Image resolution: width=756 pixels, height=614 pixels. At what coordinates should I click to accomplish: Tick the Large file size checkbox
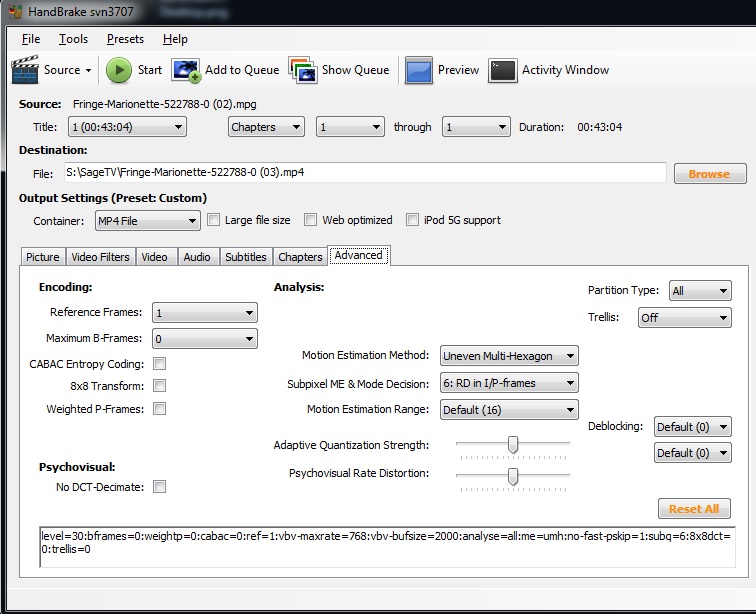(x=213, y=220)
